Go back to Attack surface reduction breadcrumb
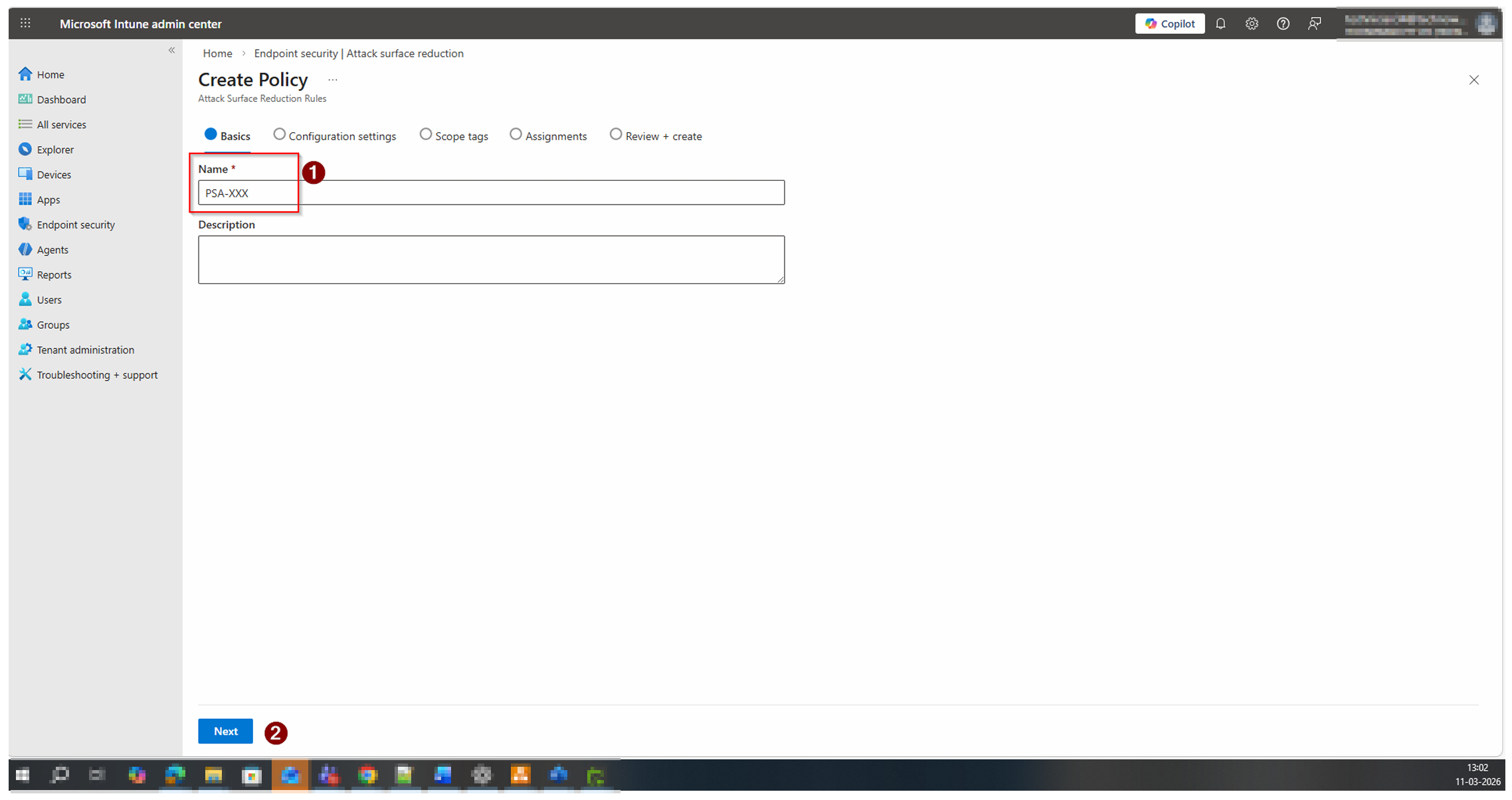 coord(359,53)
